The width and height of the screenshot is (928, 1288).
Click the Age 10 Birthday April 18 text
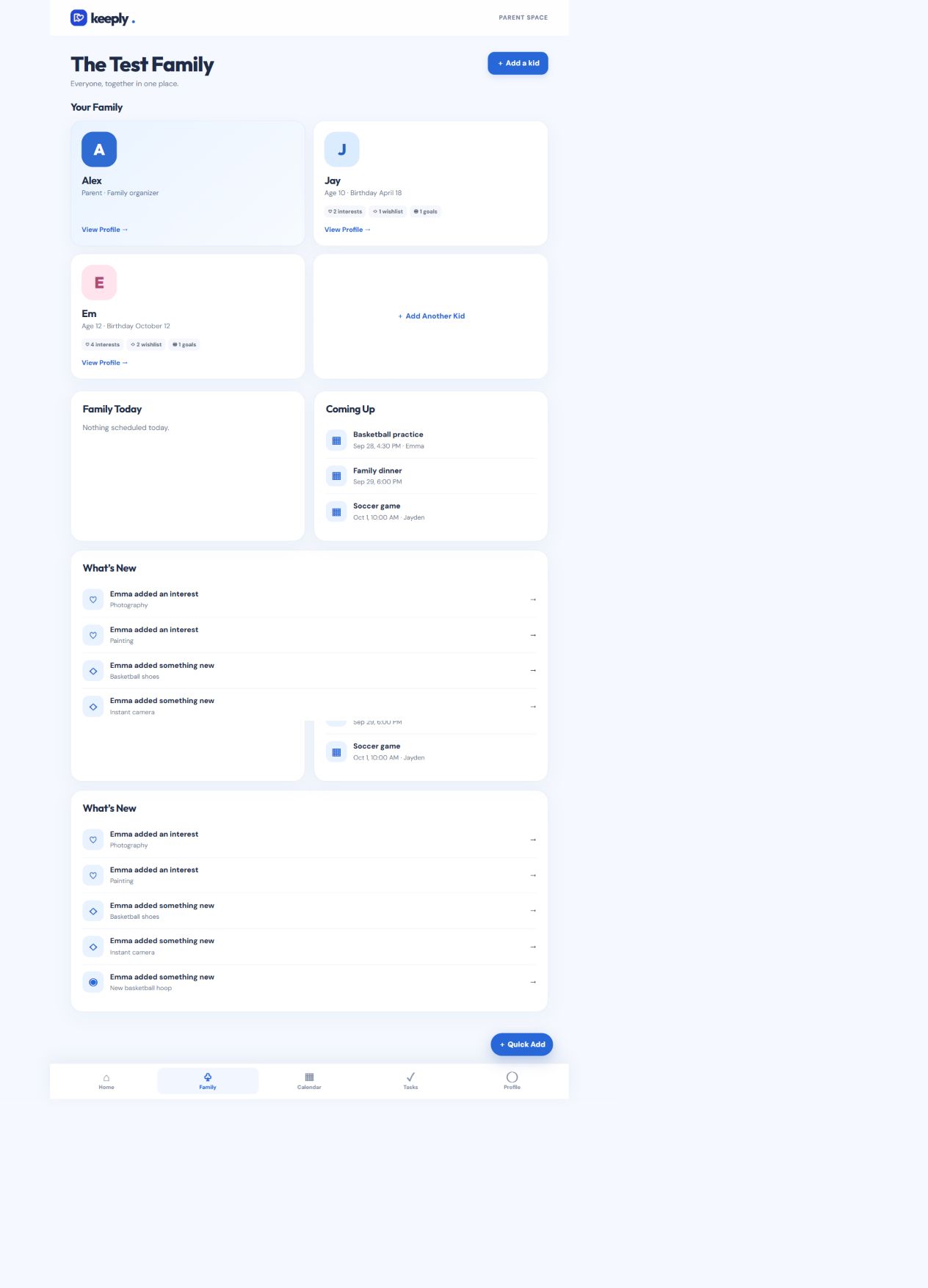(363, 193)
